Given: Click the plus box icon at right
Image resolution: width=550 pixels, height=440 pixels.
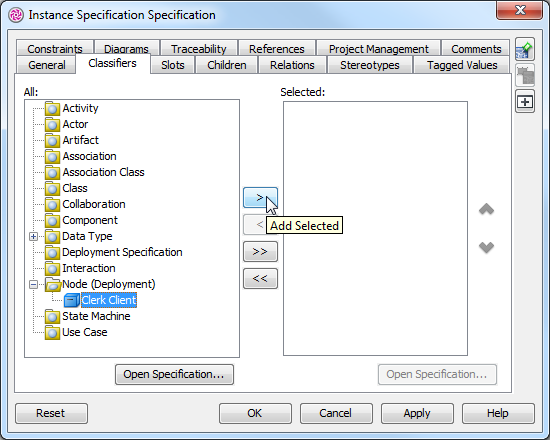Looking at the screenshot, I should (525, 102).
